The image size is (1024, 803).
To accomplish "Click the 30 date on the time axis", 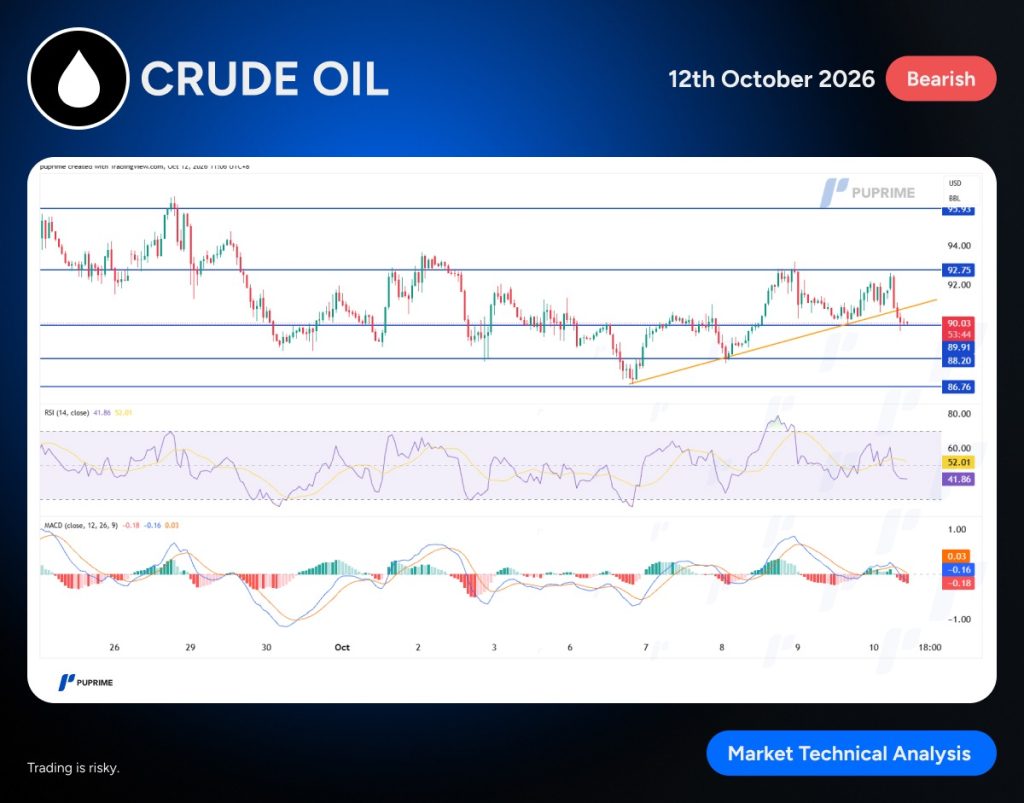I will coord(266,648).
